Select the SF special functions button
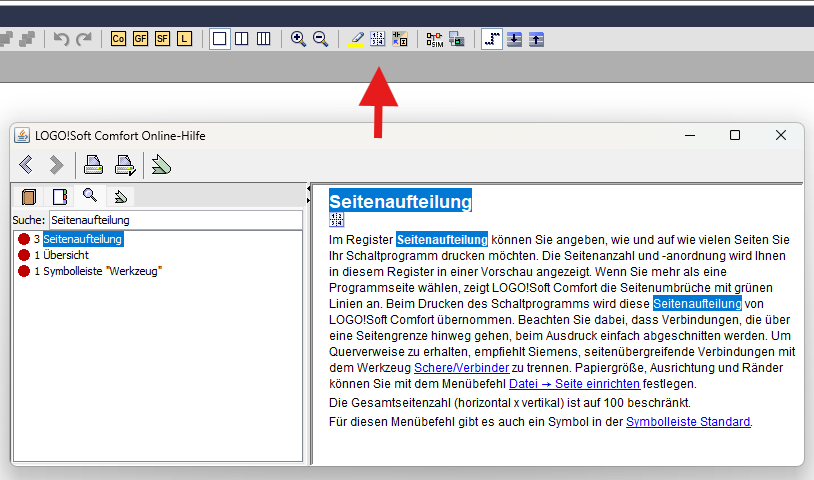The image size is (814, 480). (162, 39)
